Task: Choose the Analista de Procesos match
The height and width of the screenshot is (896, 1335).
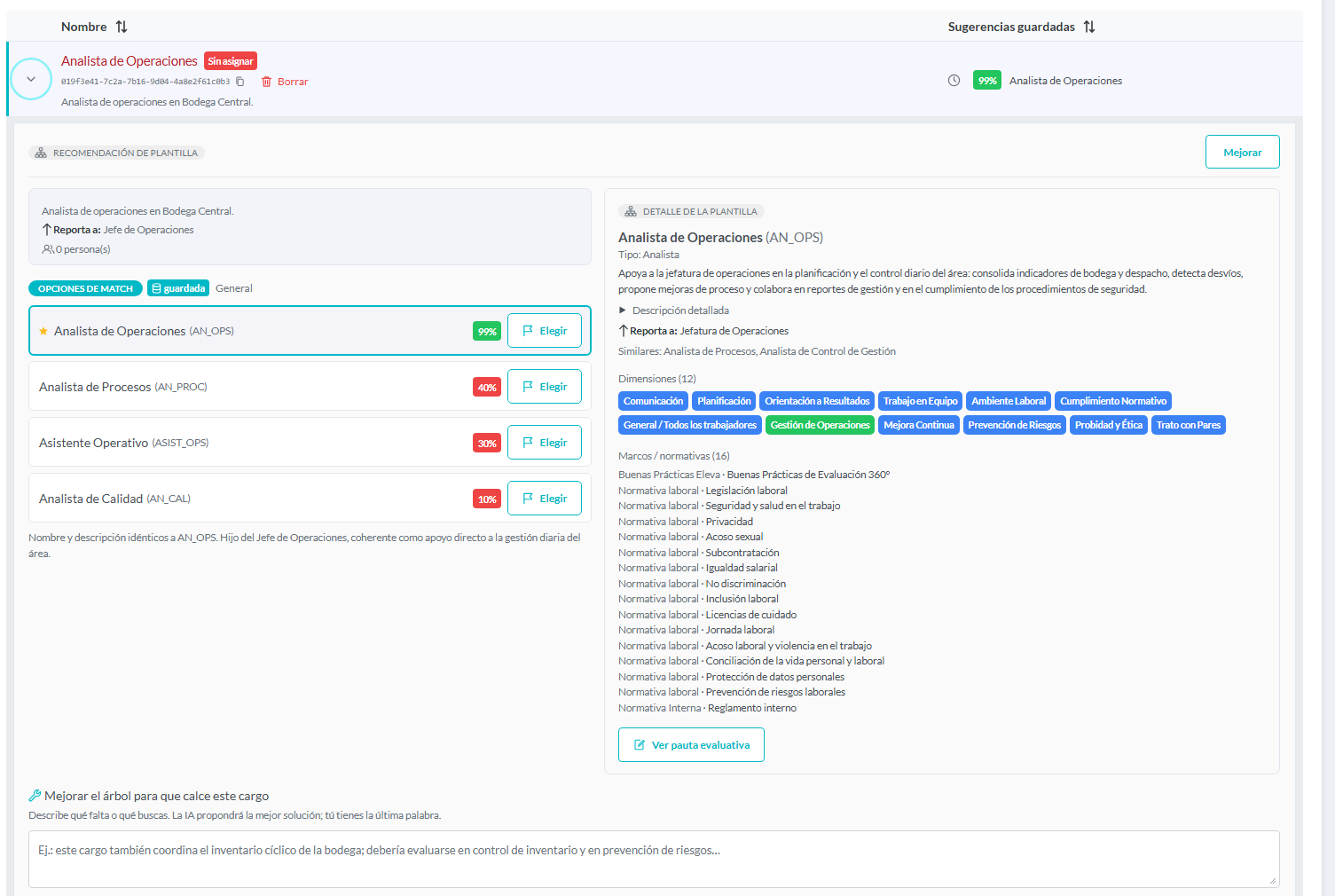Action: [x=545, y=387]
